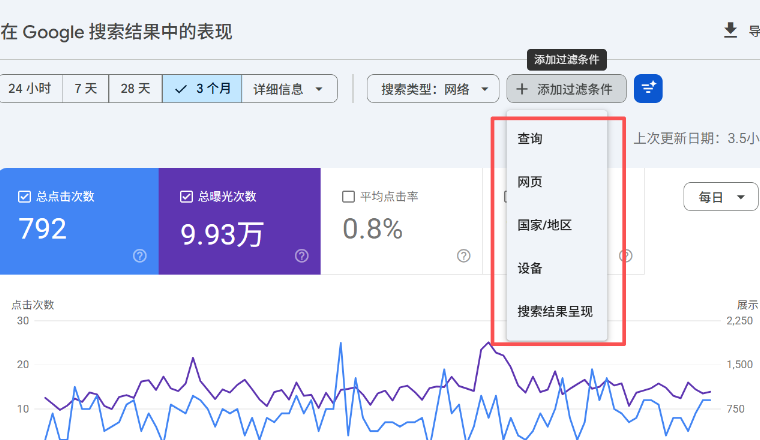
Task: Click the 点击次数 axis label
Action: [x=32, y=305]
